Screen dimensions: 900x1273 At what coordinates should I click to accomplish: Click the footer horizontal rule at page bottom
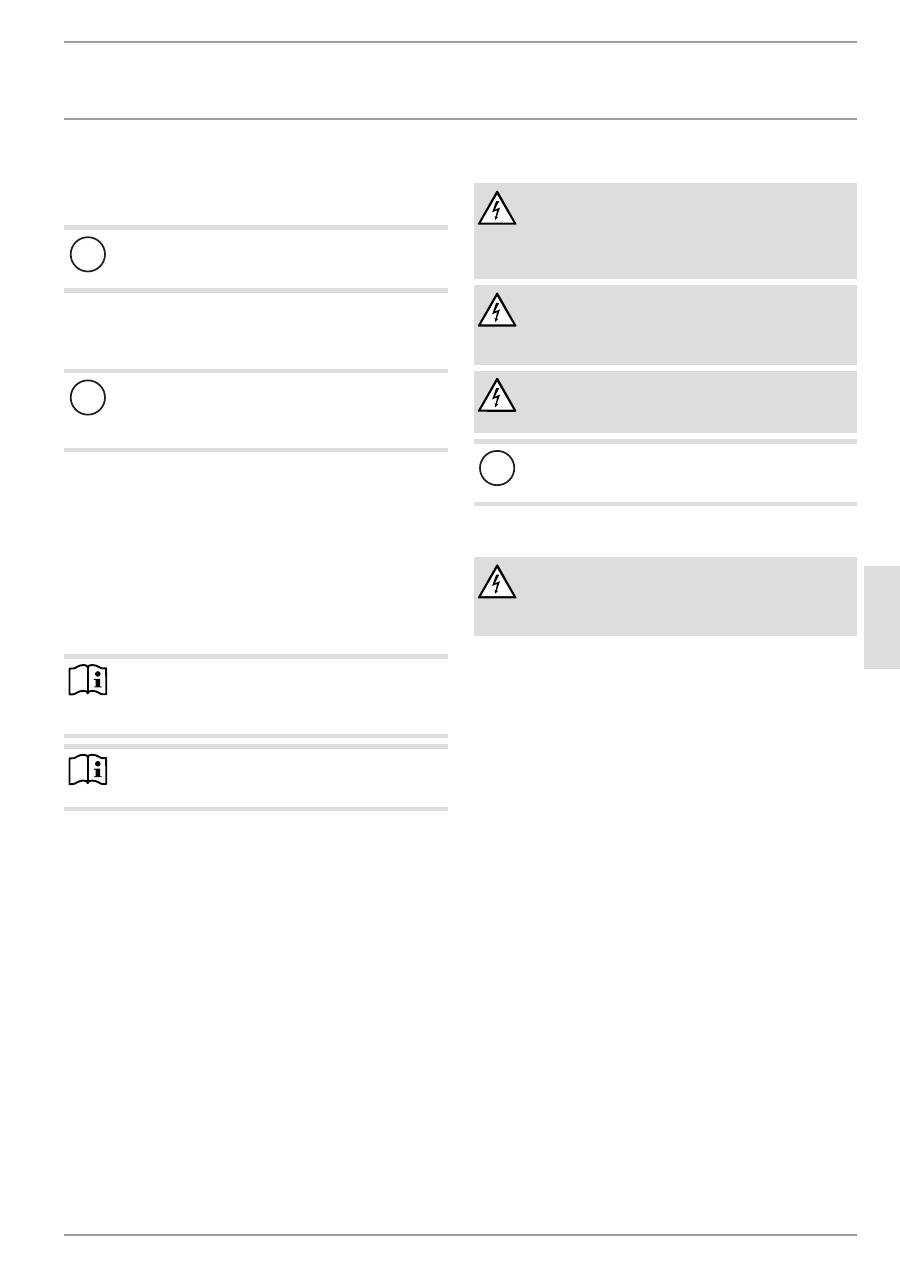[x=460, y=1235]
